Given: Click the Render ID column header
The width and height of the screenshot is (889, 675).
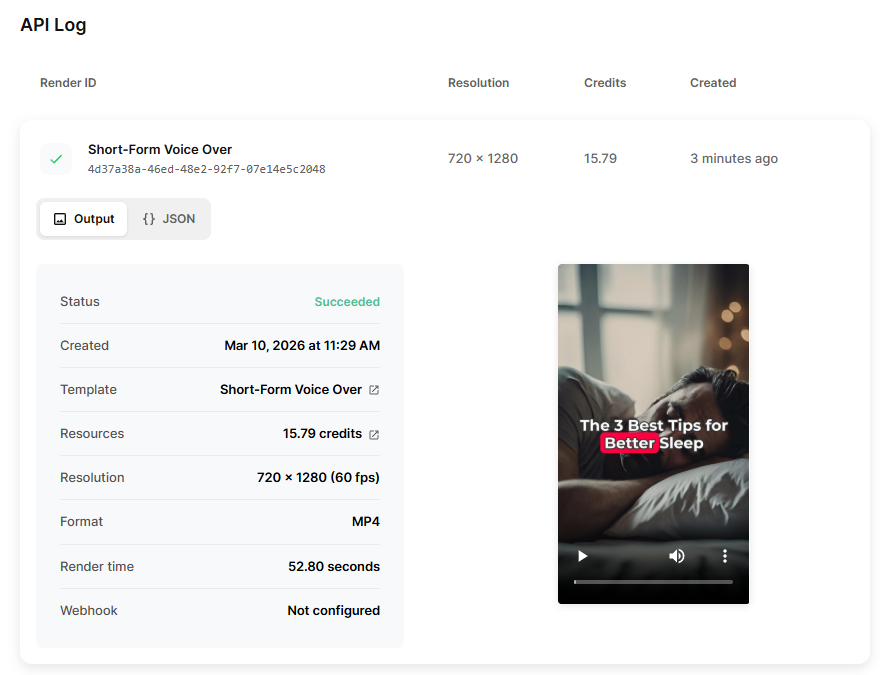Looking at the screenshot, I should click(68, 83).
